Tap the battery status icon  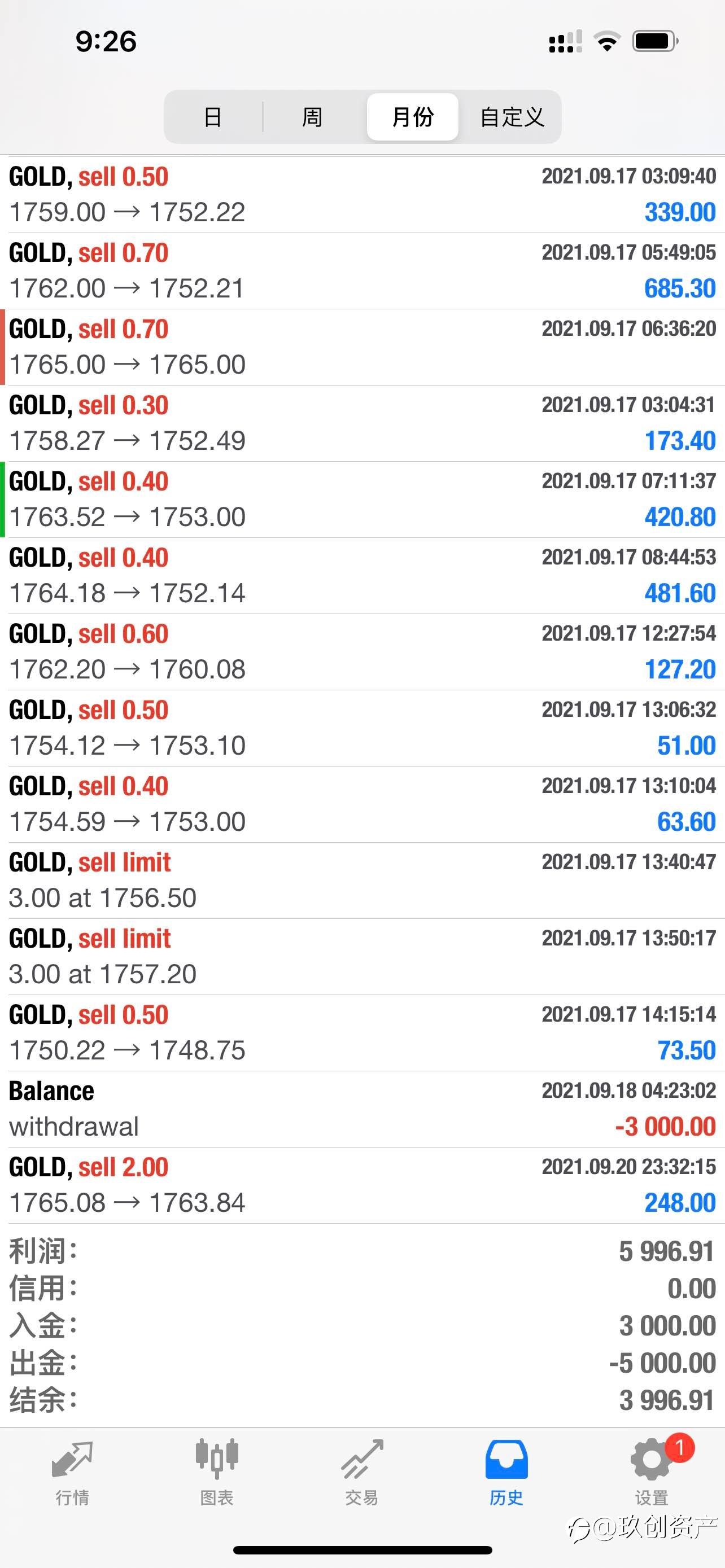pos(656,41)
